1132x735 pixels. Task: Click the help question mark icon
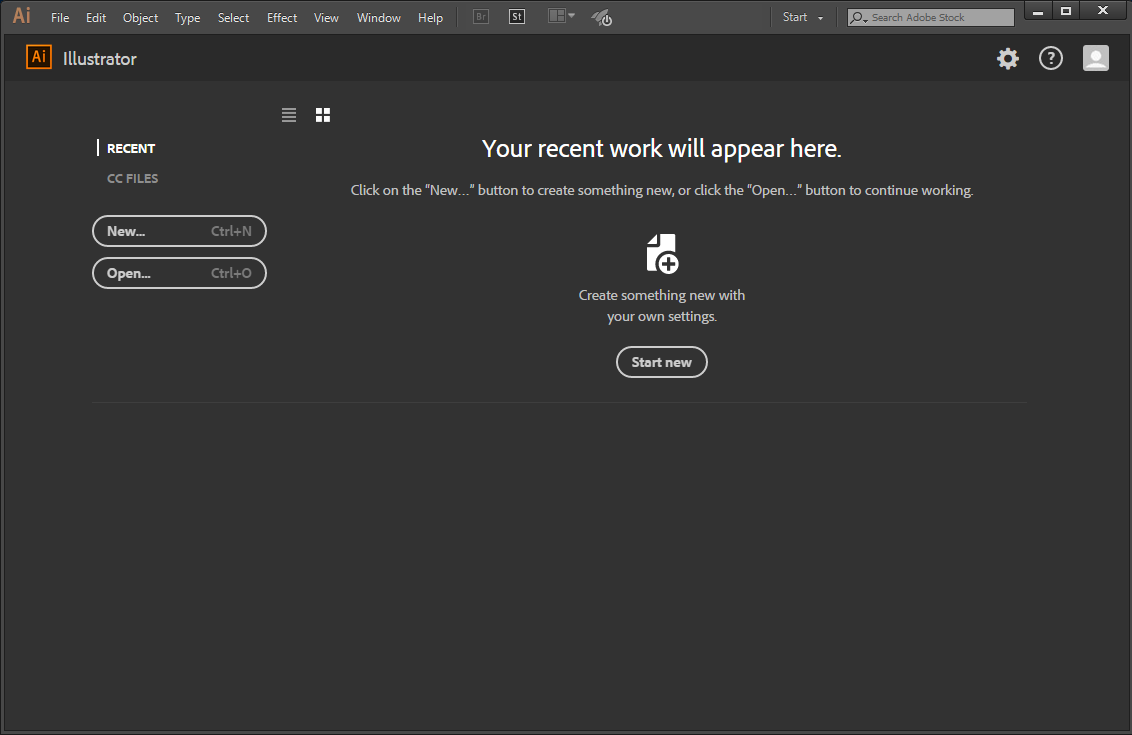pyautogui.click(x=1050, y=58)
